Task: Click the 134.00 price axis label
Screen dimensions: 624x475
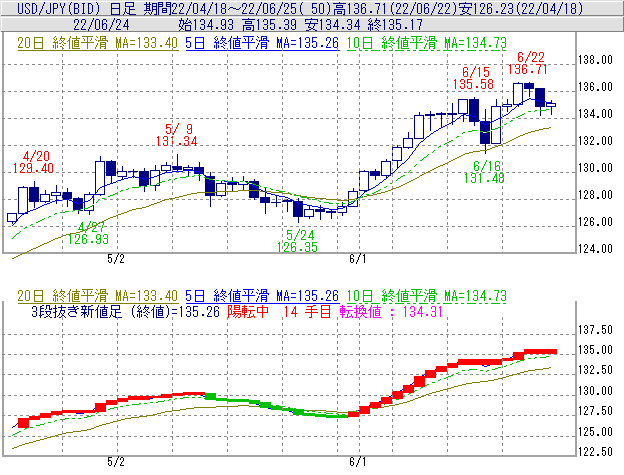Action: click(595, 114)
